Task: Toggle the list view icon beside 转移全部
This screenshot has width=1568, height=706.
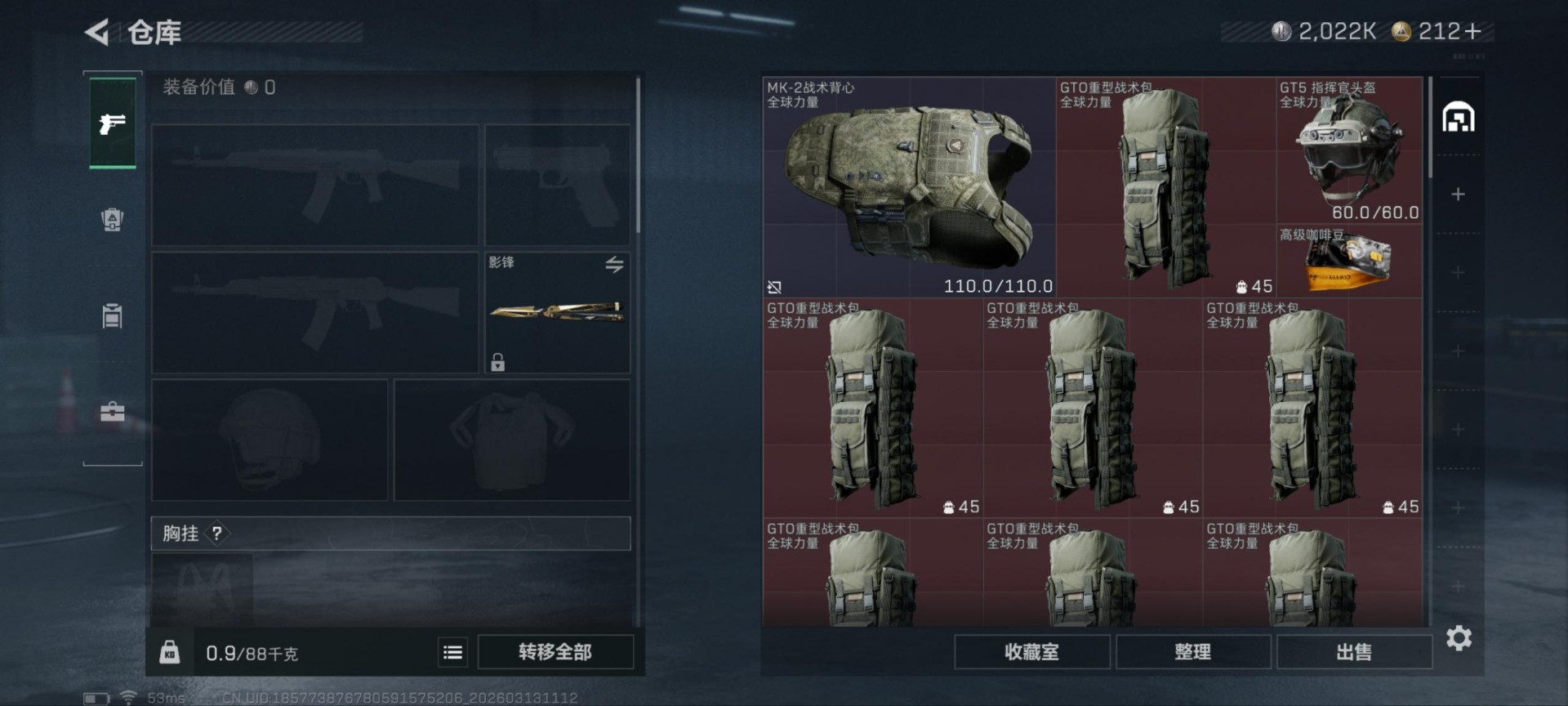Action: 452,652
